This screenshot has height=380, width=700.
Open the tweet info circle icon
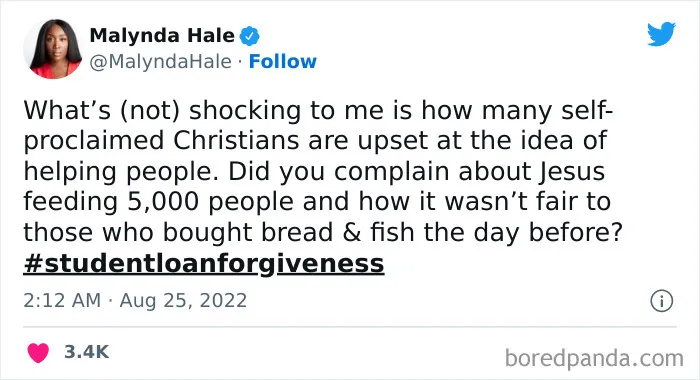[x=661, y=301]
